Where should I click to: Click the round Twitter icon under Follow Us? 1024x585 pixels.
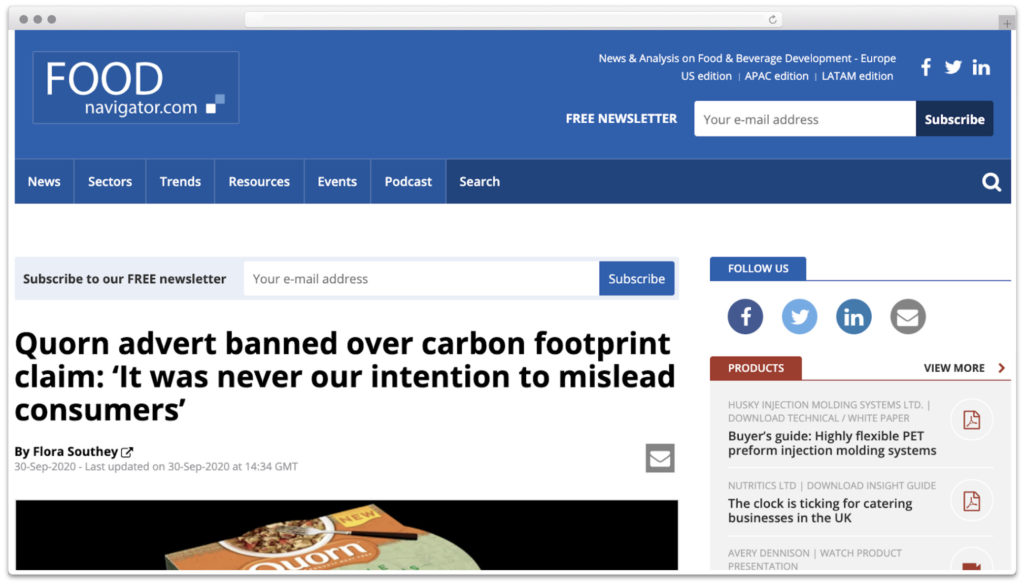coord(799,317)
